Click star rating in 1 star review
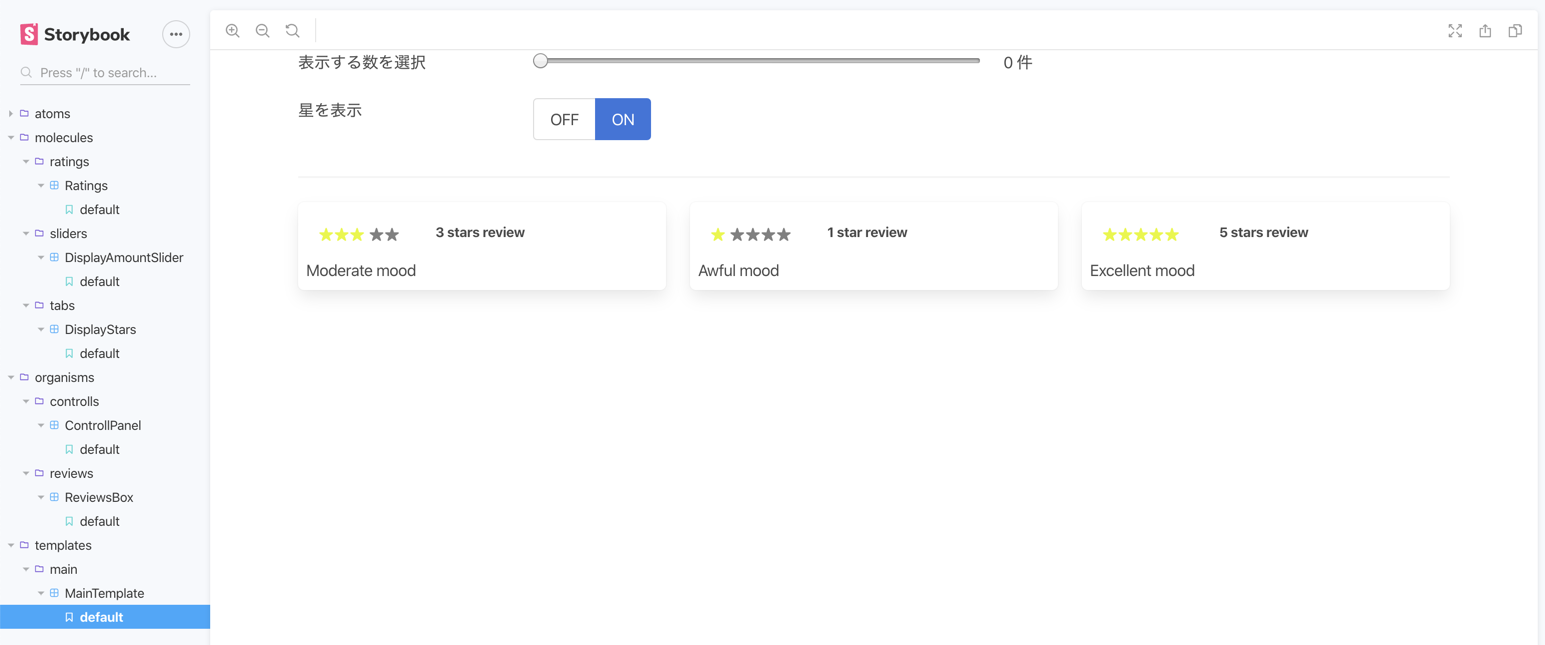 751,234
